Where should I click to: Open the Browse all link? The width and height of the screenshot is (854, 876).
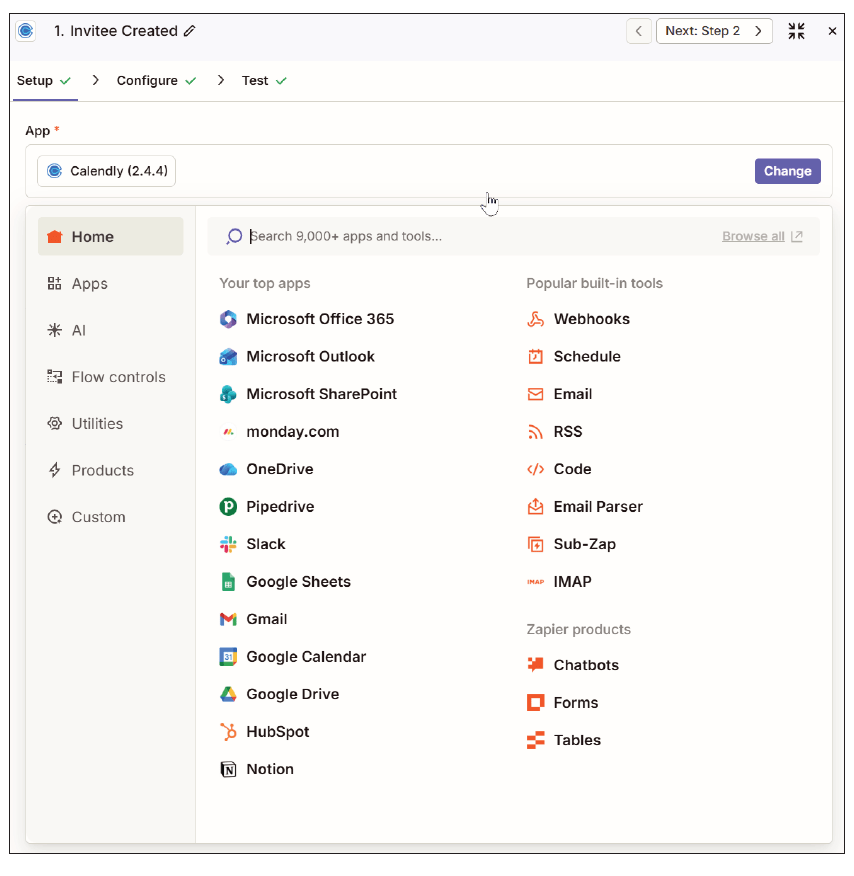point(762,236)
